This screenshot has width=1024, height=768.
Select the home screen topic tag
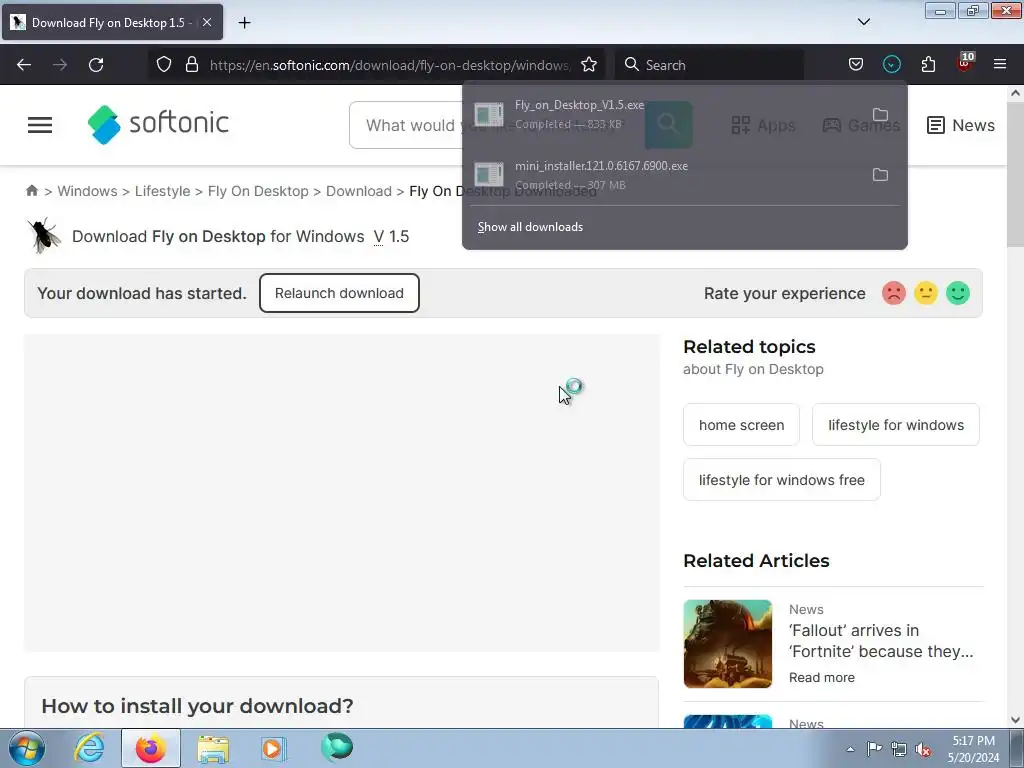pyautogui.click(x=741, y=424)
